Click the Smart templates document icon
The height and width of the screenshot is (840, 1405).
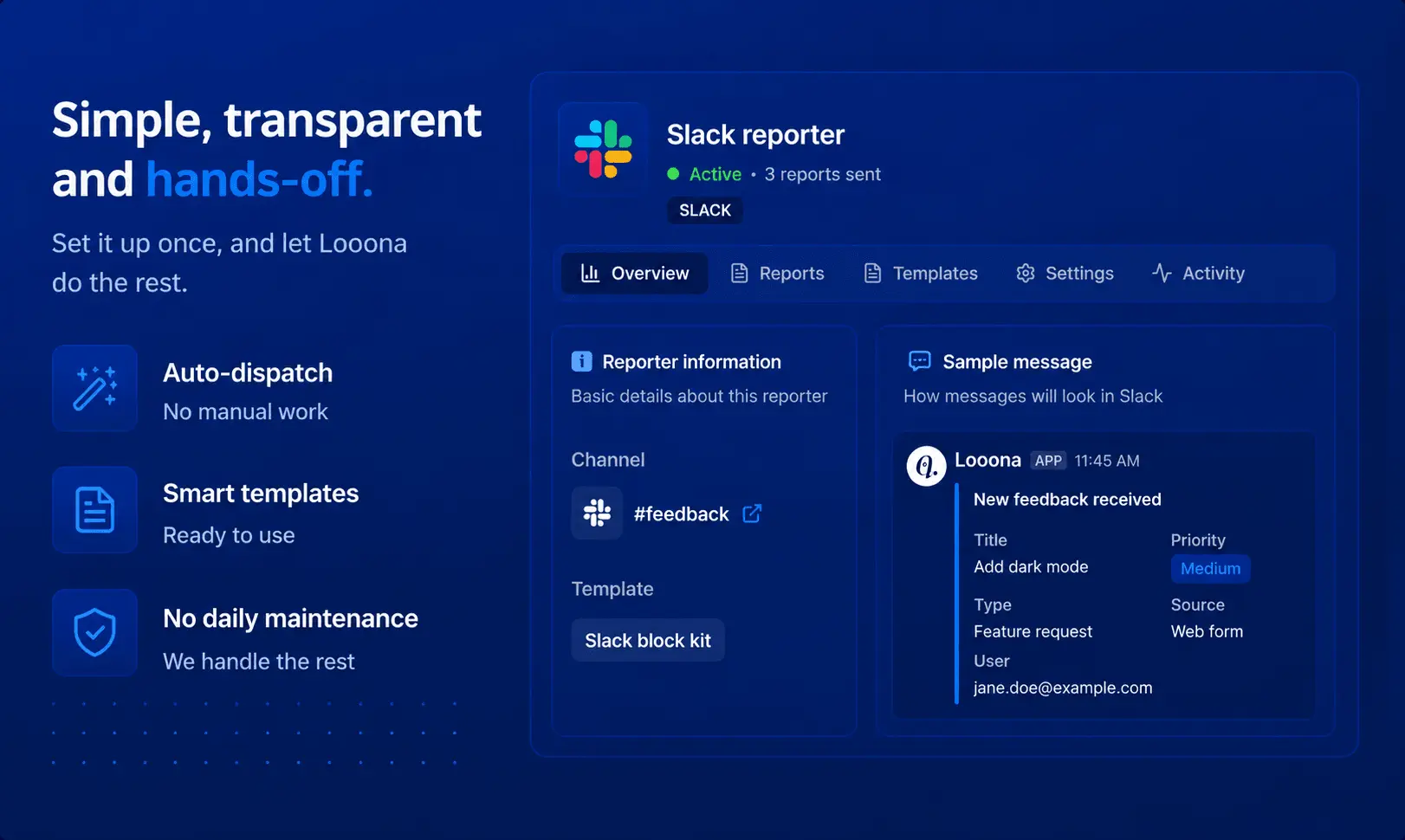(94, 510)
